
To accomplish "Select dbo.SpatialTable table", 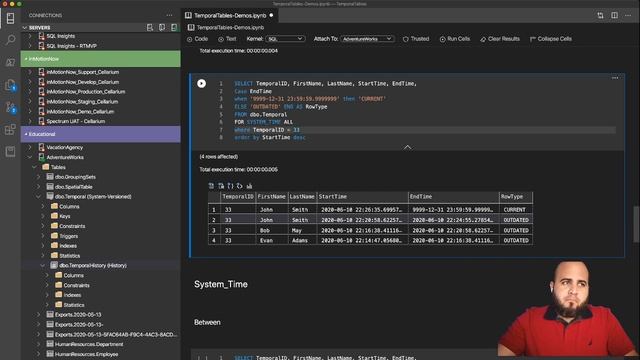I will click(73, 187).
